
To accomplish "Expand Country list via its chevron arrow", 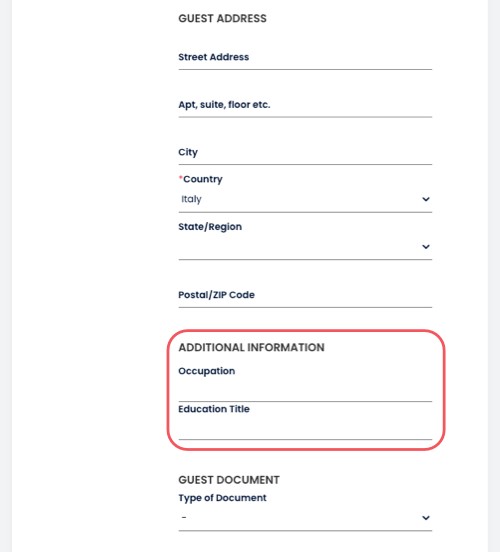I will click(x=426, y=199).
